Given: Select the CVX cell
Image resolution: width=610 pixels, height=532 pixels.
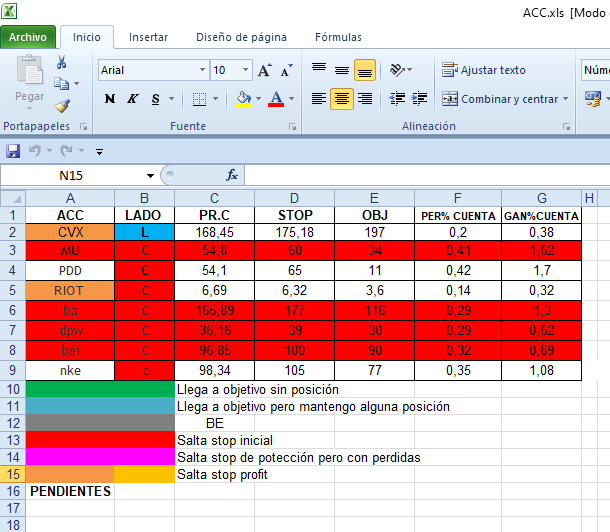Looking at the screenshot, I should 70,232.
